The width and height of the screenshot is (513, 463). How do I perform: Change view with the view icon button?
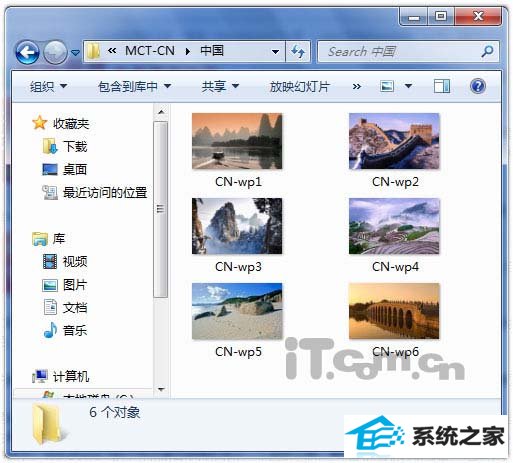(387, 86)
